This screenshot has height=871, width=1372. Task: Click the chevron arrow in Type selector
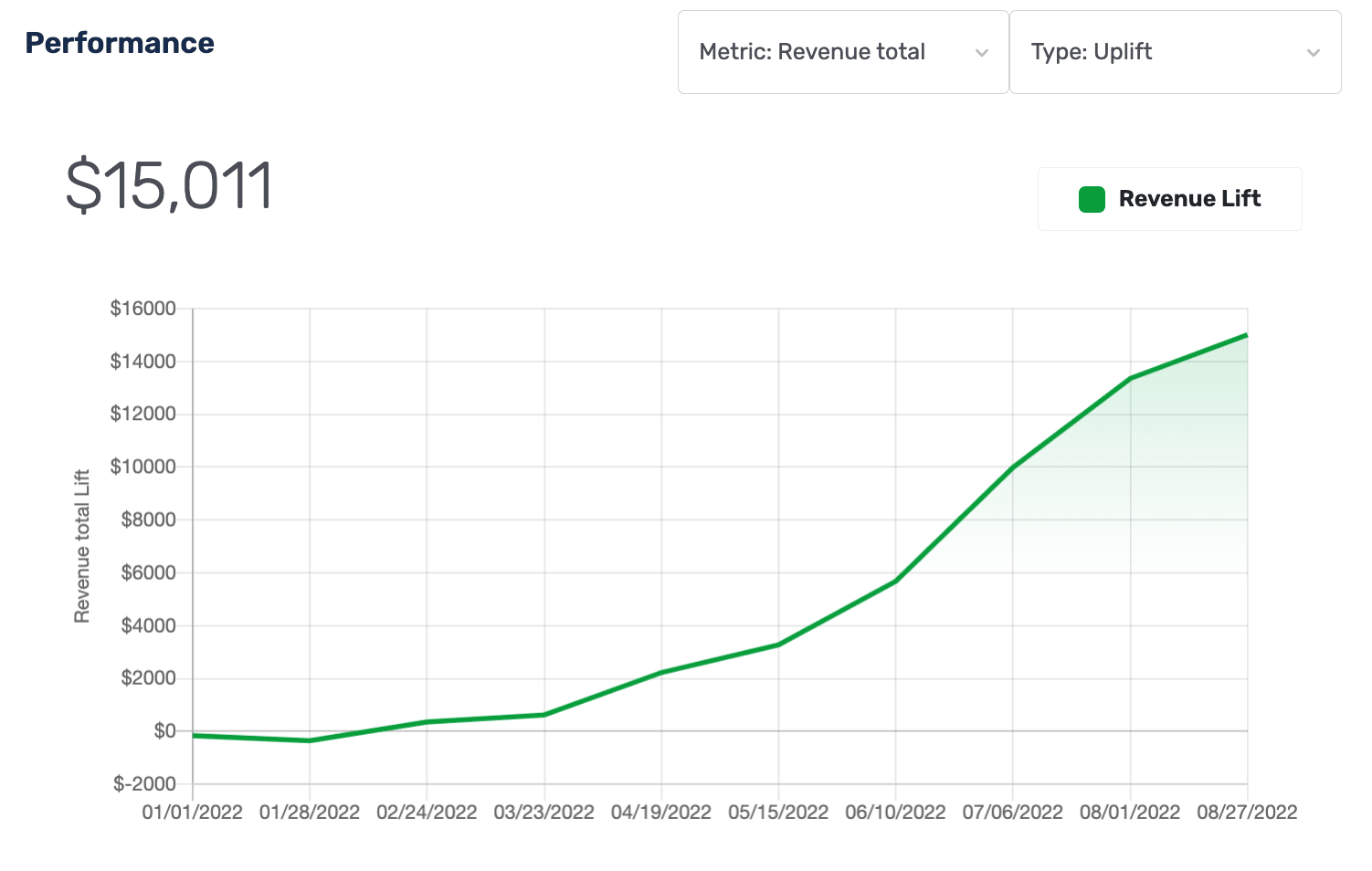1313,53
